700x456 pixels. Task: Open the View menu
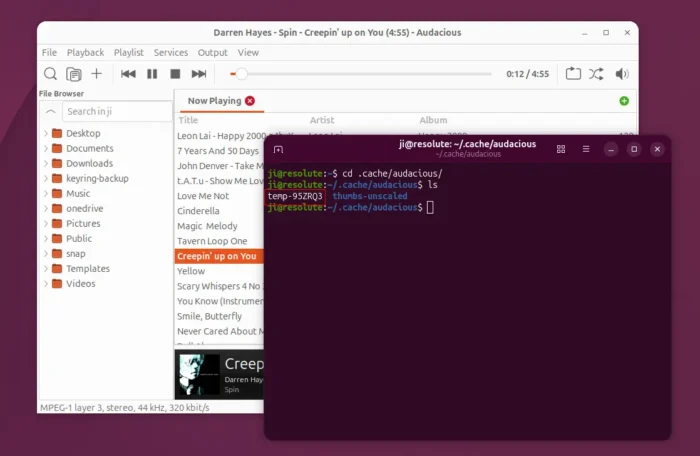point(248,52)
